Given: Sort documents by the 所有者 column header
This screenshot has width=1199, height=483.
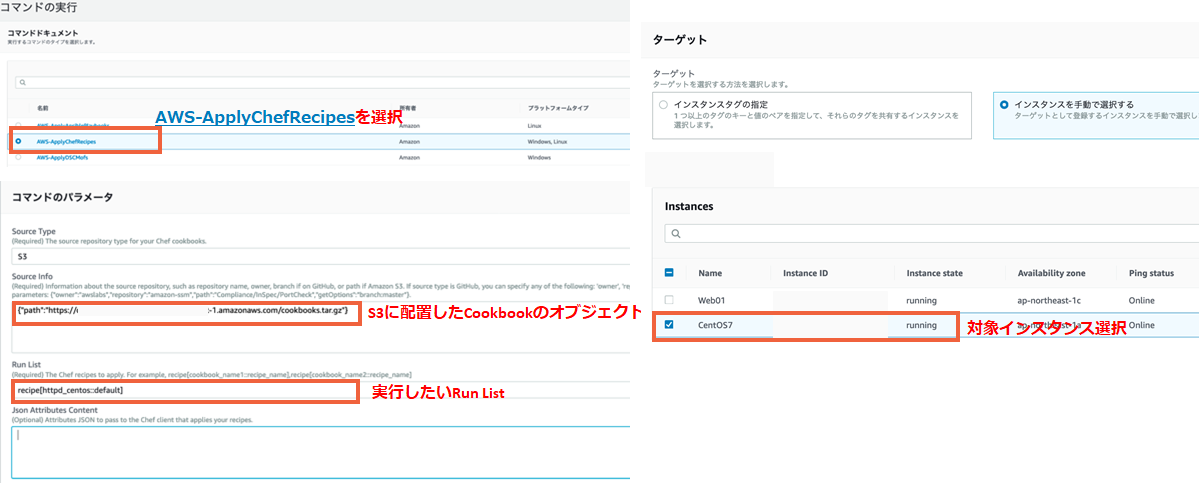Looking at the screenshot, I should (407, 108).
